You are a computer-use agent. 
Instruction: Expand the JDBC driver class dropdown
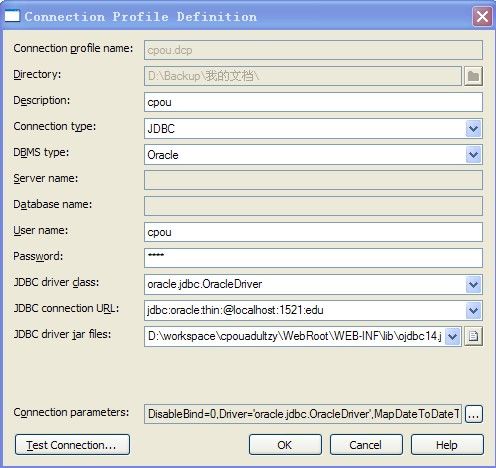point(473,284)
